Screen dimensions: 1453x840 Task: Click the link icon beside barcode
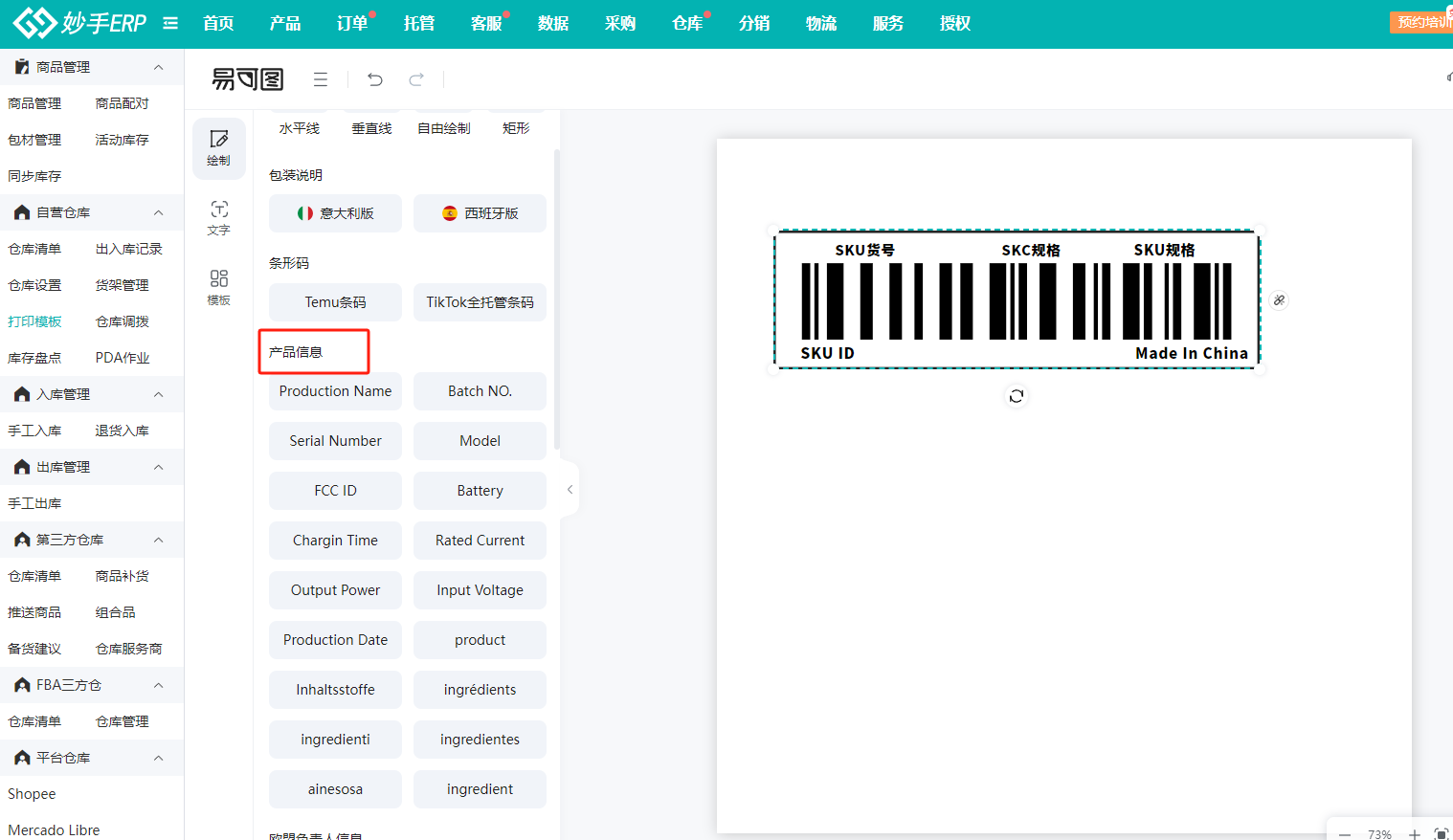point(1279,300)
